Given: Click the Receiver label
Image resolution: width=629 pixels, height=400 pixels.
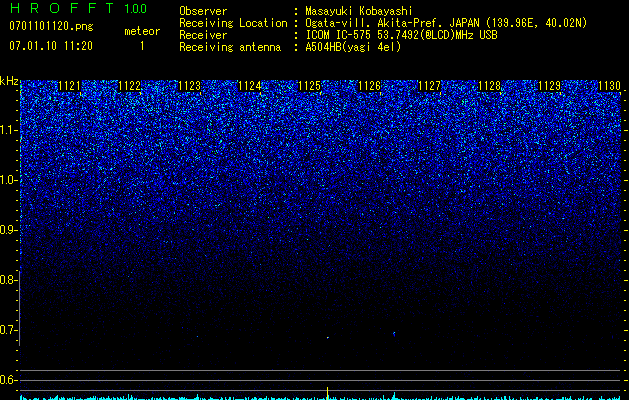Looking at the screenshot, I should pos(203,35).
